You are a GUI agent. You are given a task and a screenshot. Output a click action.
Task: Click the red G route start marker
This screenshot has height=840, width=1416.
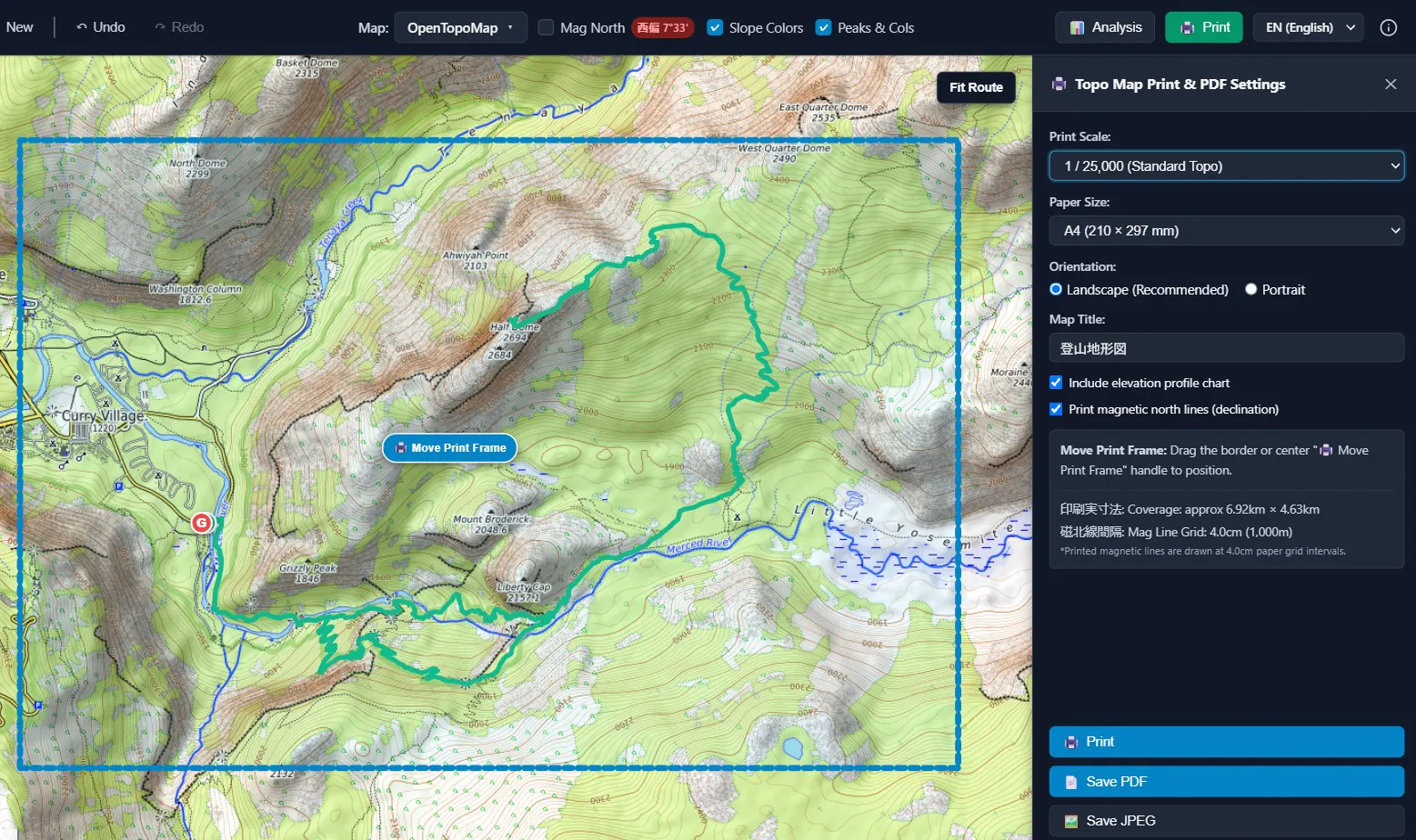pyautogui.click(x=201, y=523)
